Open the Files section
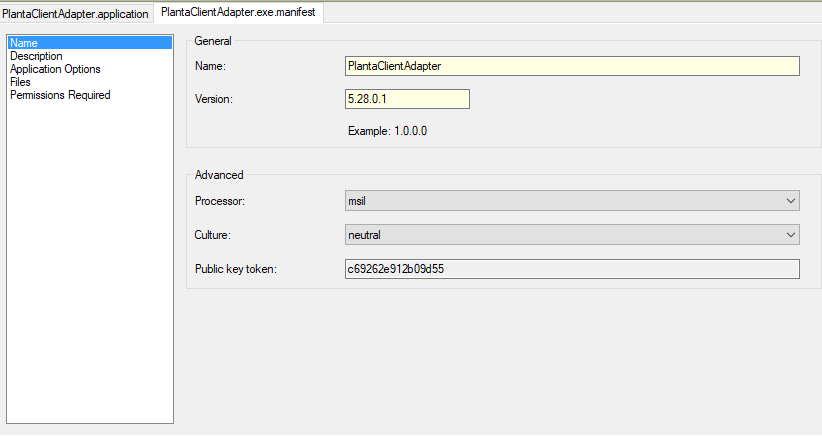Viewport: 822px width, 437px height. (21, 82)
